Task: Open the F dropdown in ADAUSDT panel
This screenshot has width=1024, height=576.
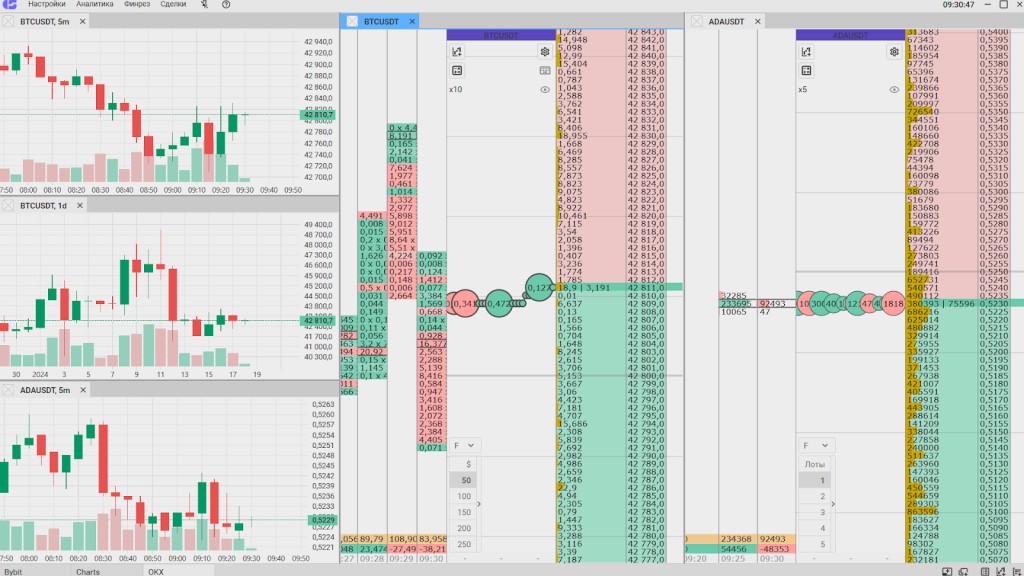Action: [815, 445]
